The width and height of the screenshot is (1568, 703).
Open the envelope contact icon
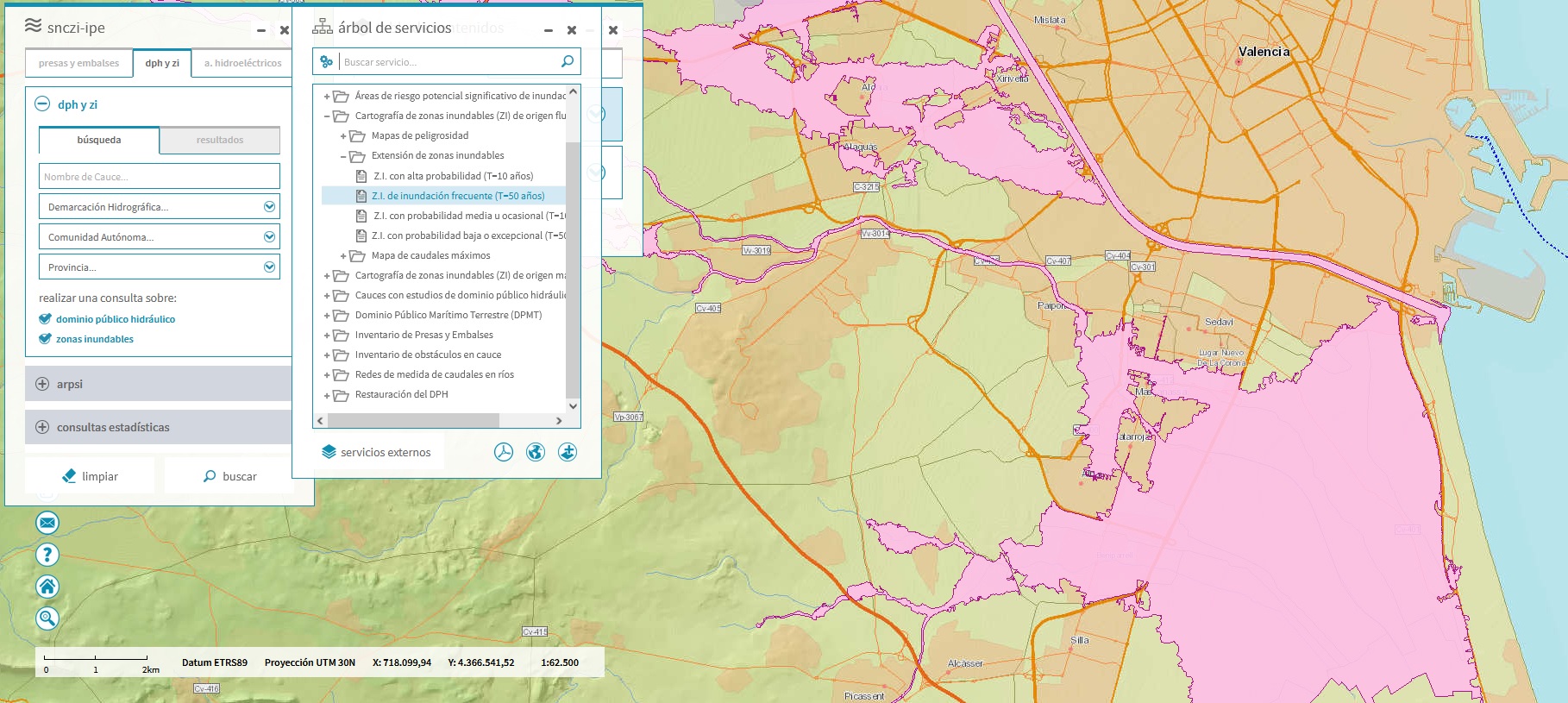tap(47, 523)
